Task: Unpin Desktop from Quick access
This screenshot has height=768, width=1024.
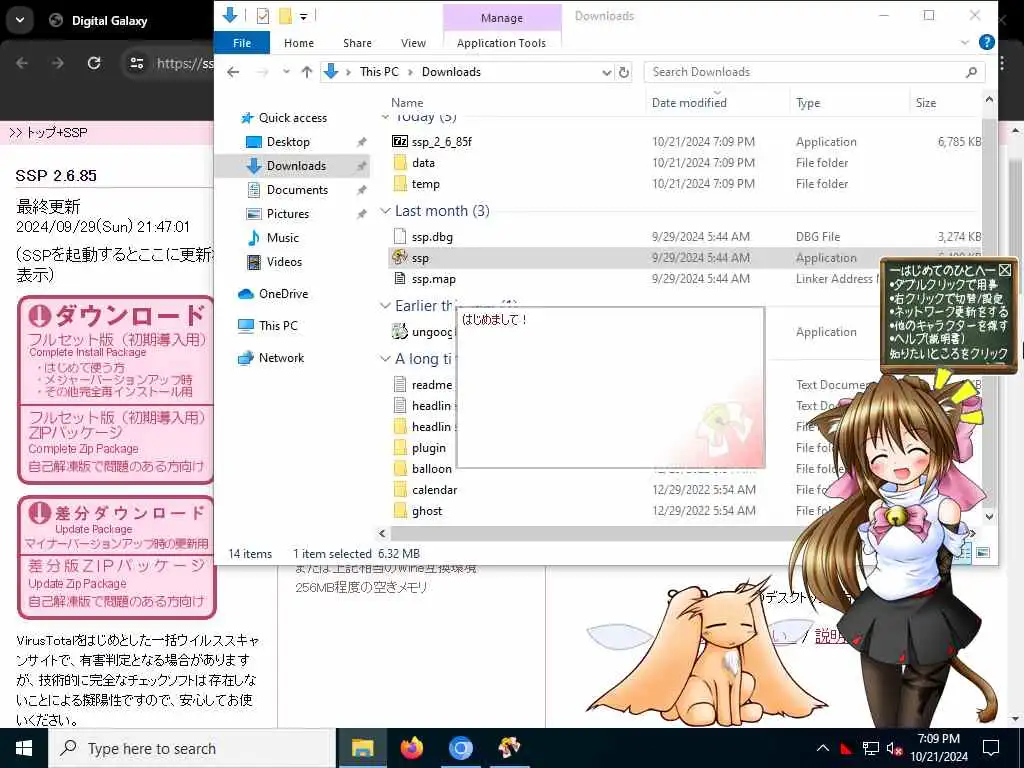Action: [x=361, y=142]
